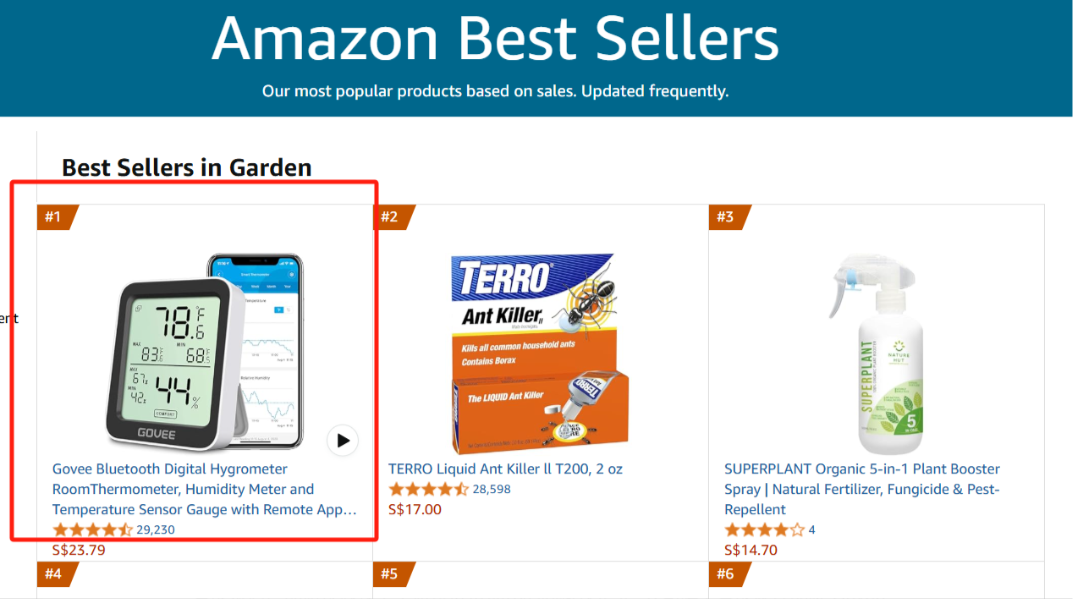
Task: Click the S$14.70 price
Action: (x=751, y=550)
